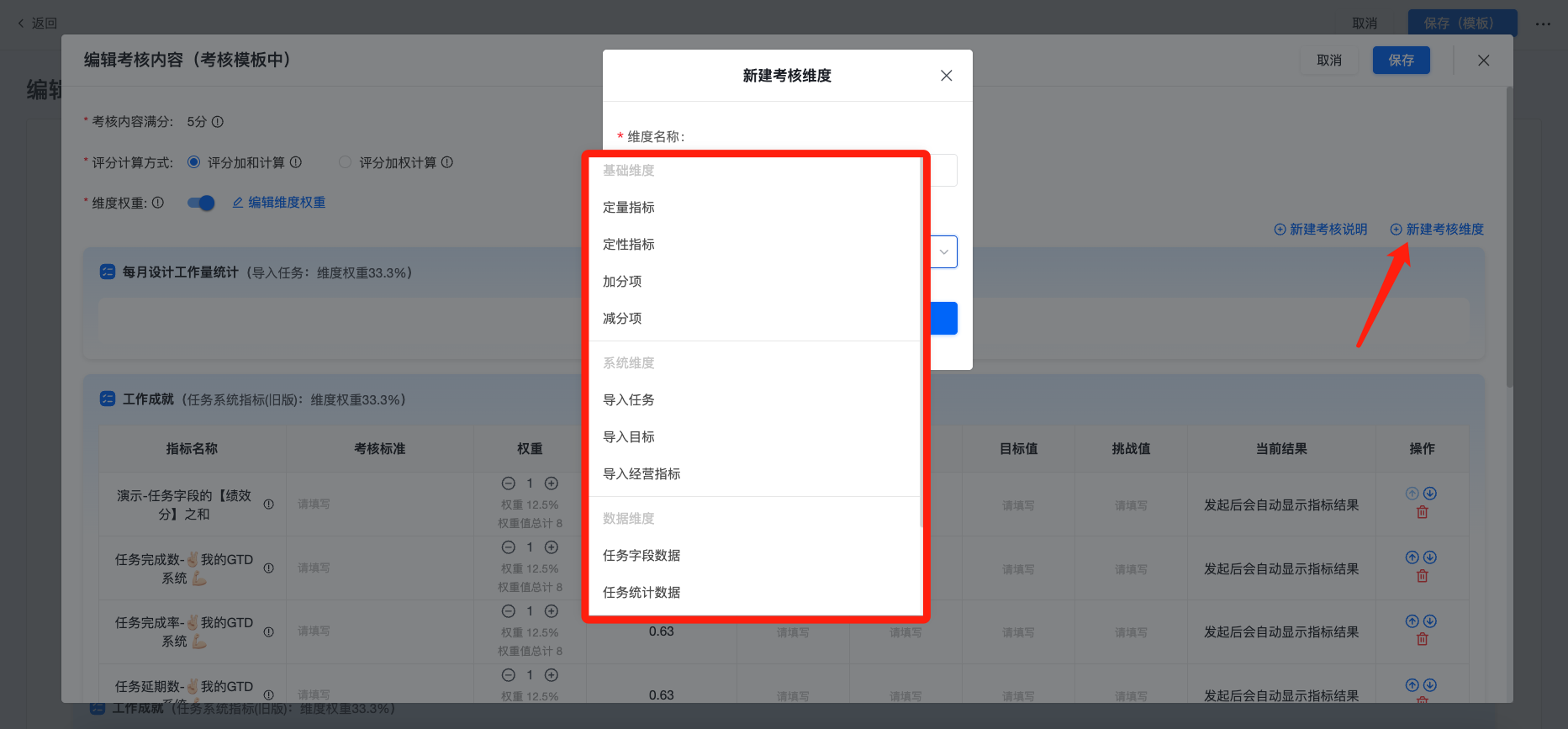
Task: Toggle the 维度权重 switch
Action: point(201,203)
